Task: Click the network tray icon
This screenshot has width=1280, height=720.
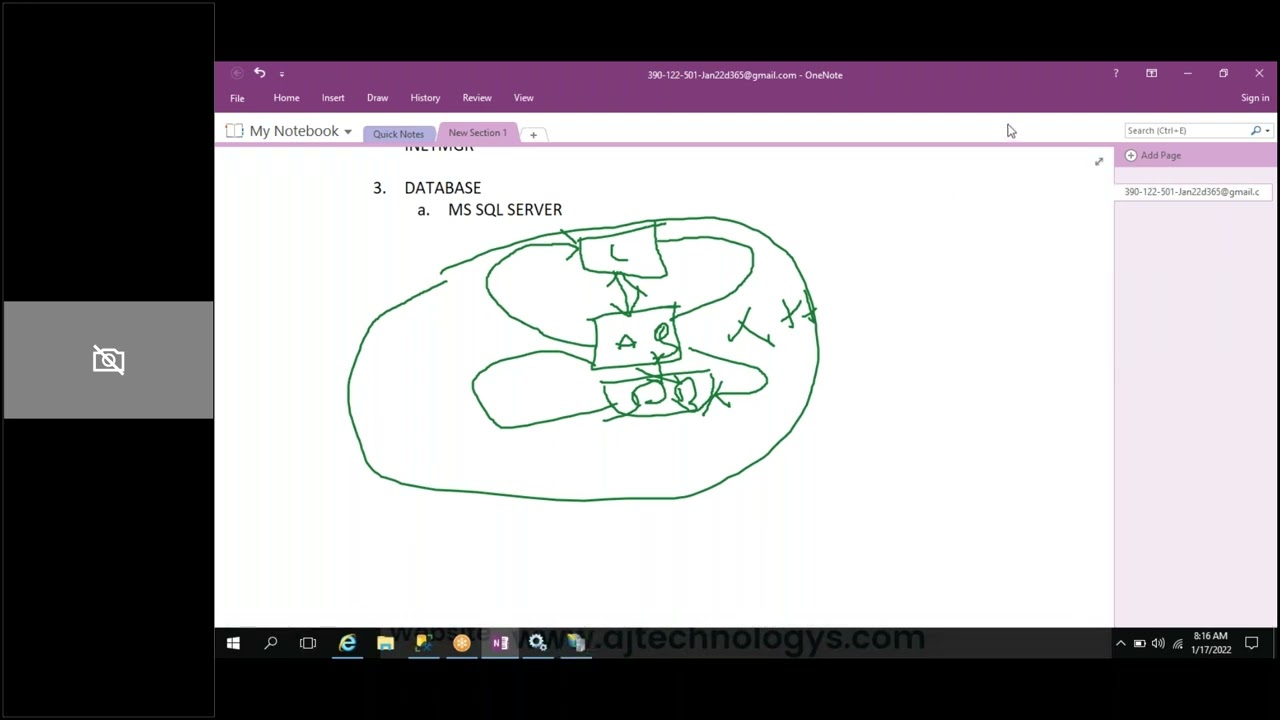Action: 1177,643
